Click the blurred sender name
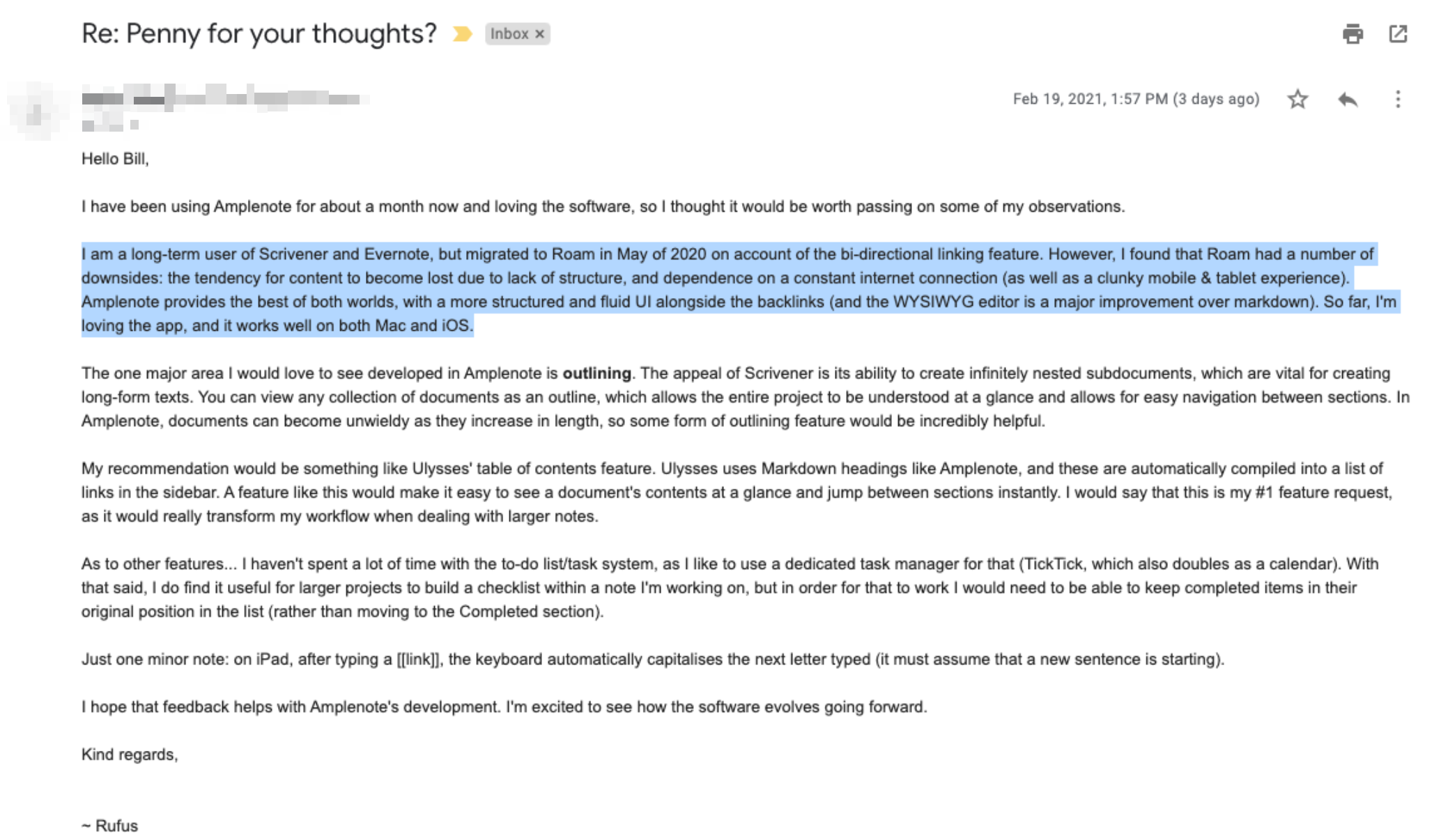Viewport: 1441px width, 840px height. tap(223, 98)
